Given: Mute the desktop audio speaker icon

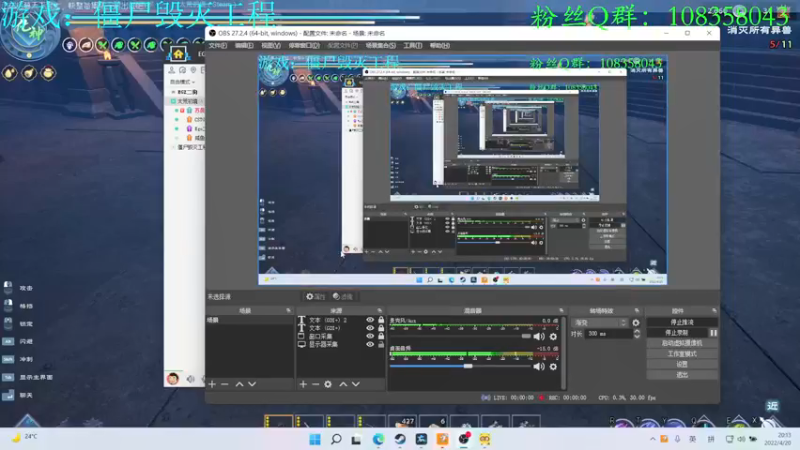Looking at the screenshot, I should point(539,366).
